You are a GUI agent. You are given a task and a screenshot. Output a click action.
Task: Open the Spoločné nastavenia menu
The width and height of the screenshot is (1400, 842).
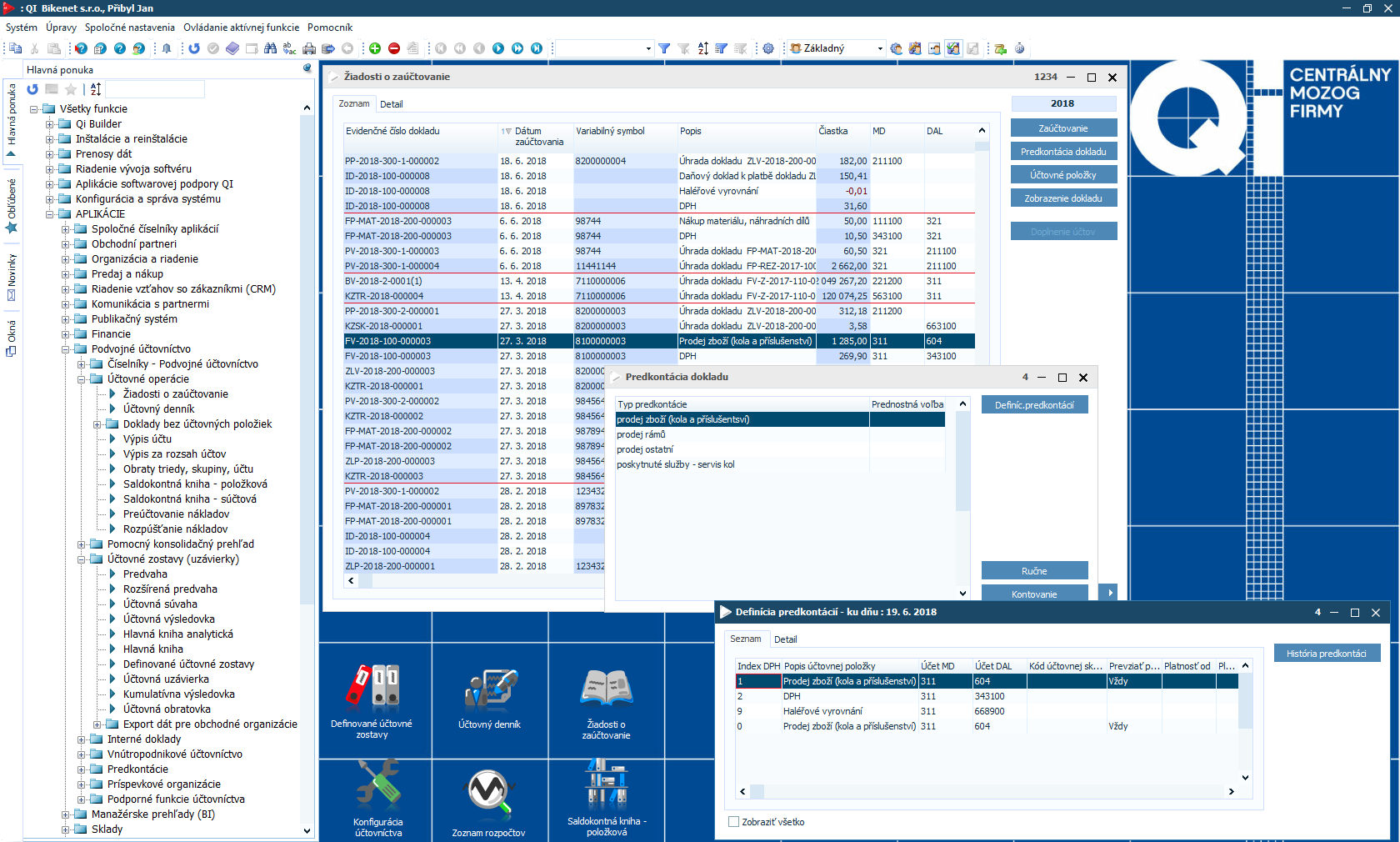pyautogui.click(x=129, y=28)
